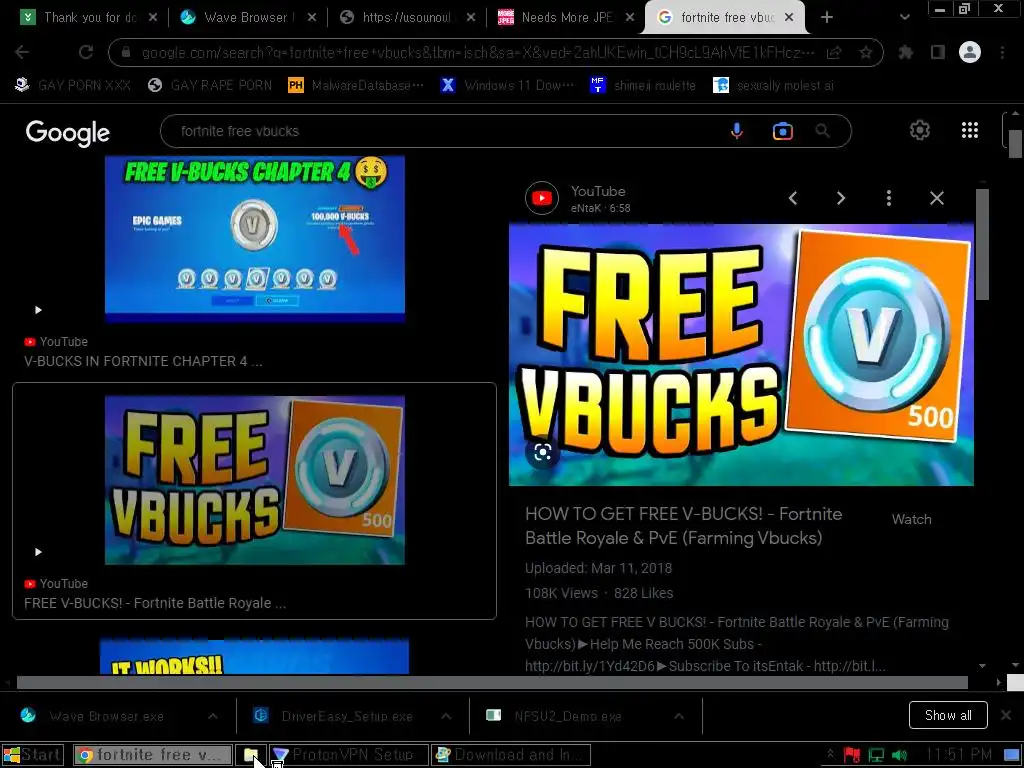Click the YouTube eNtaK 6:58 source text
Screen dimensions: 1024x768
pyautogui.click(x=600, y=199)
